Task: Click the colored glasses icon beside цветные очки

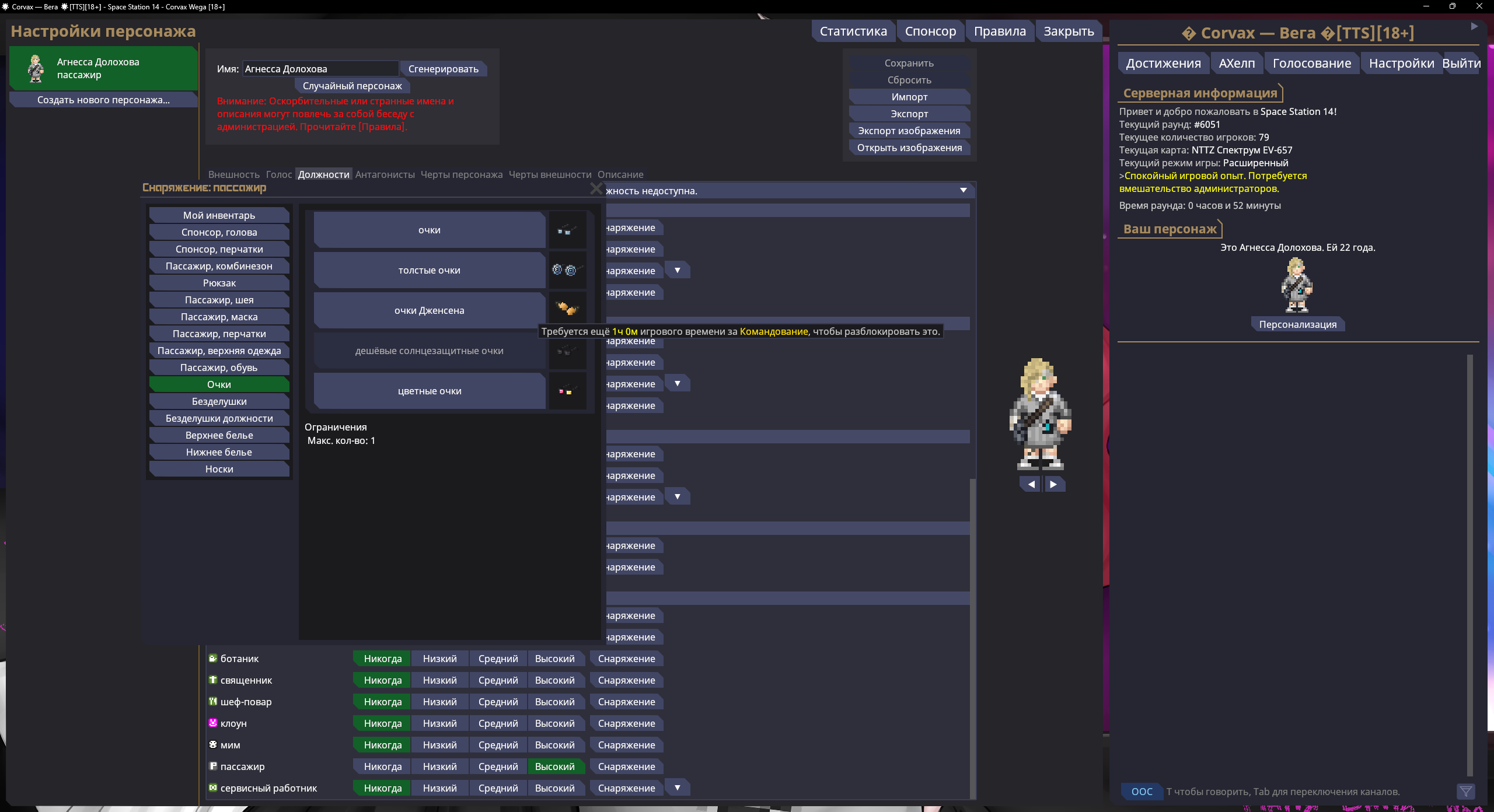Action: 567,391
